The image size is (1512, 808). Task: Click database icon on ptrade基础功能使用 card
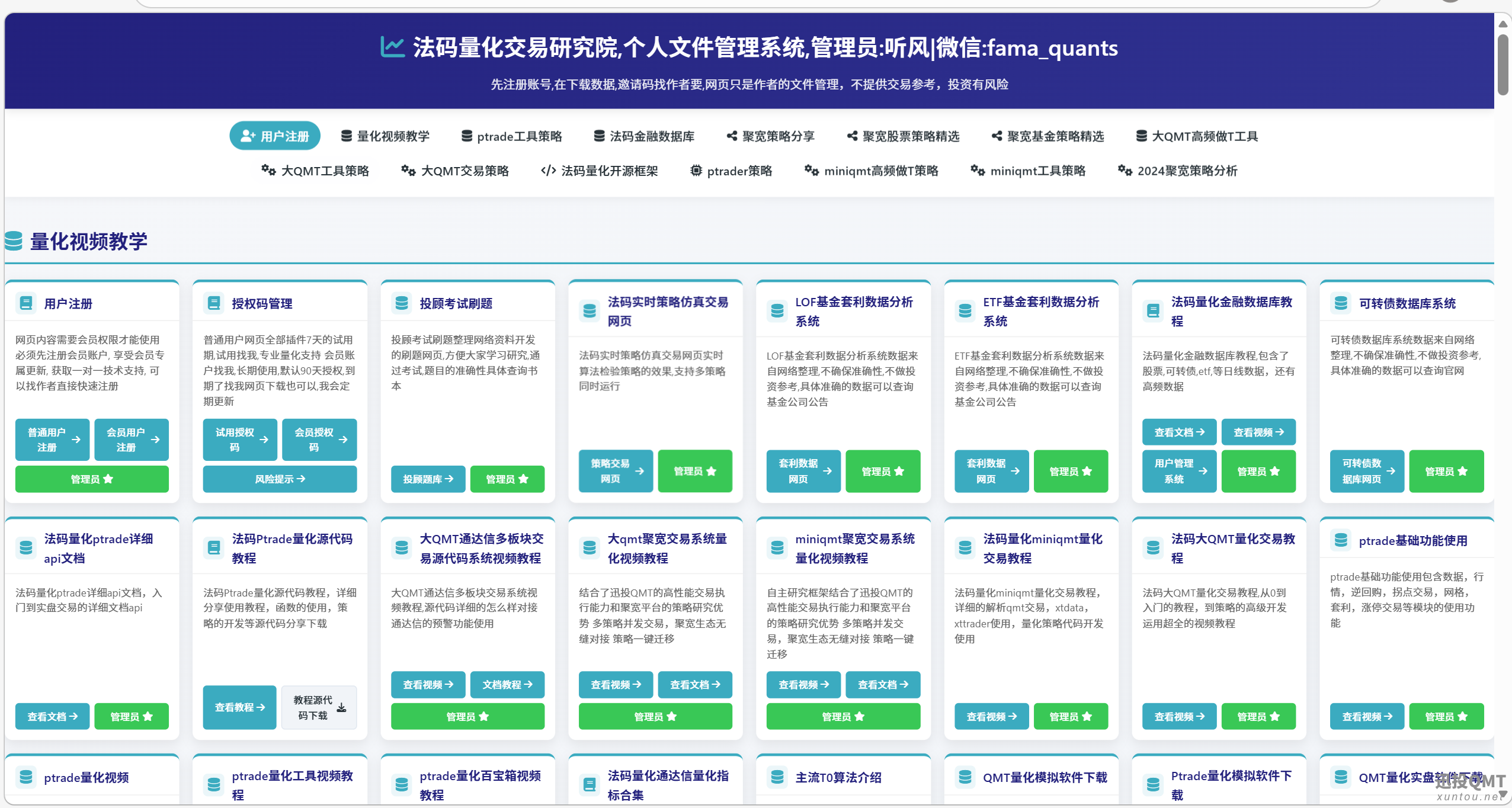coord(1341,540)
